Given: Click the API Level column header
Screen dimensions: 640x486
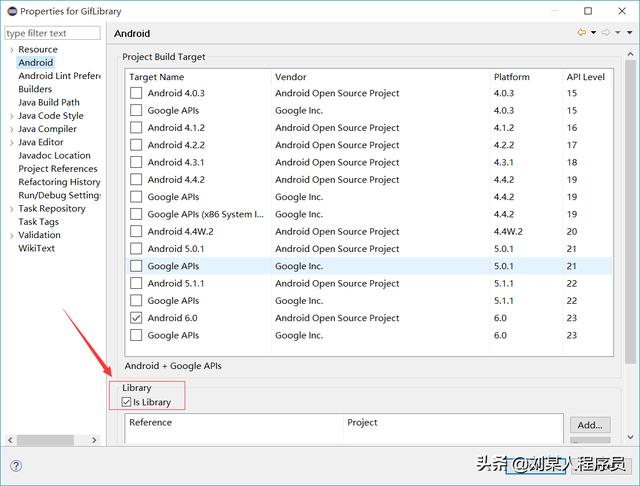Looking at the screenshot, I should (x=585, y=77).
